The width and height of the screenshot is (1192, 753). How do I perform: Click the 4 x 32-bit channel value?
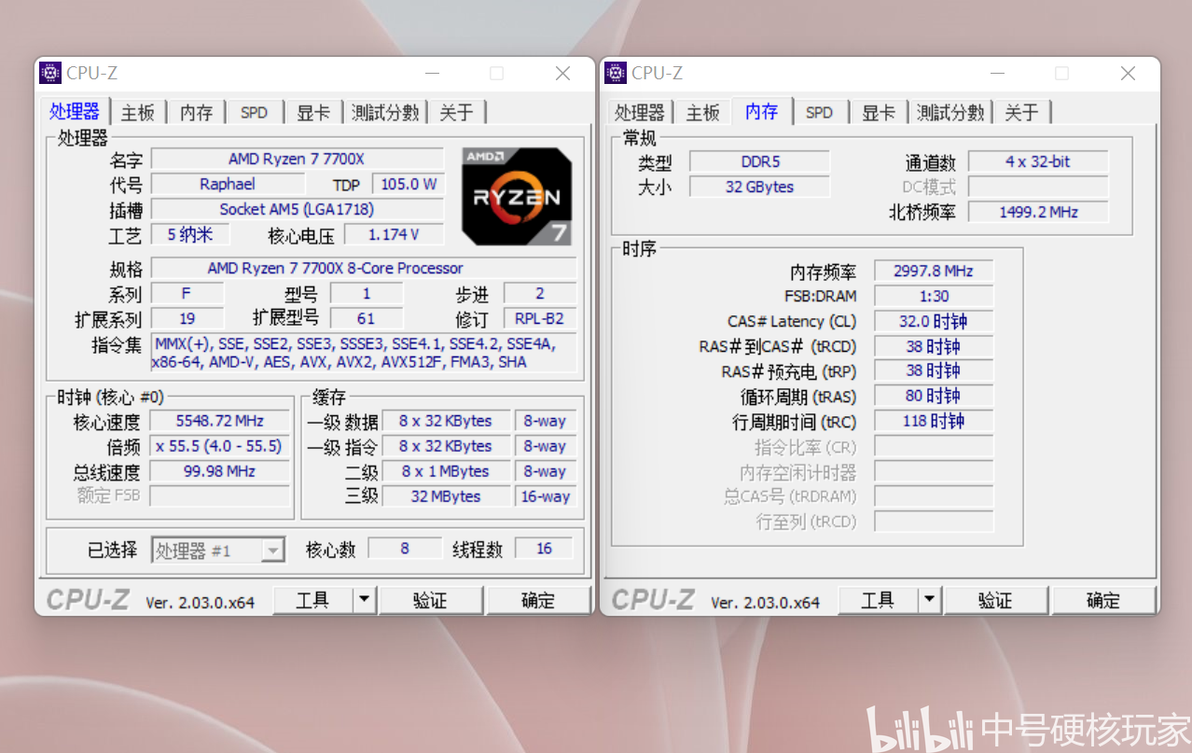(1038, 162)
